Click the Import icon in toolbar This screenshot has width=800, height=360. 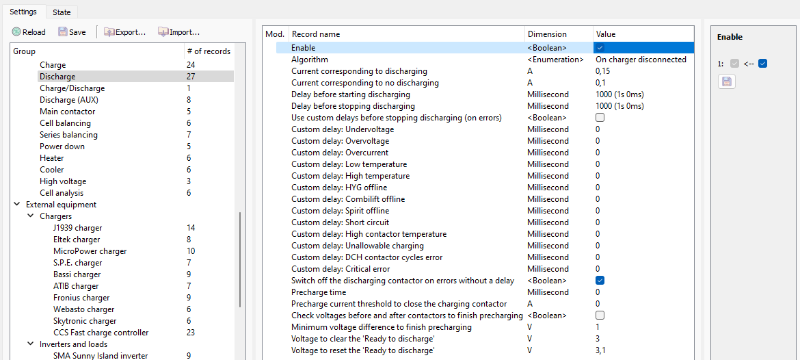click(163, 32)
